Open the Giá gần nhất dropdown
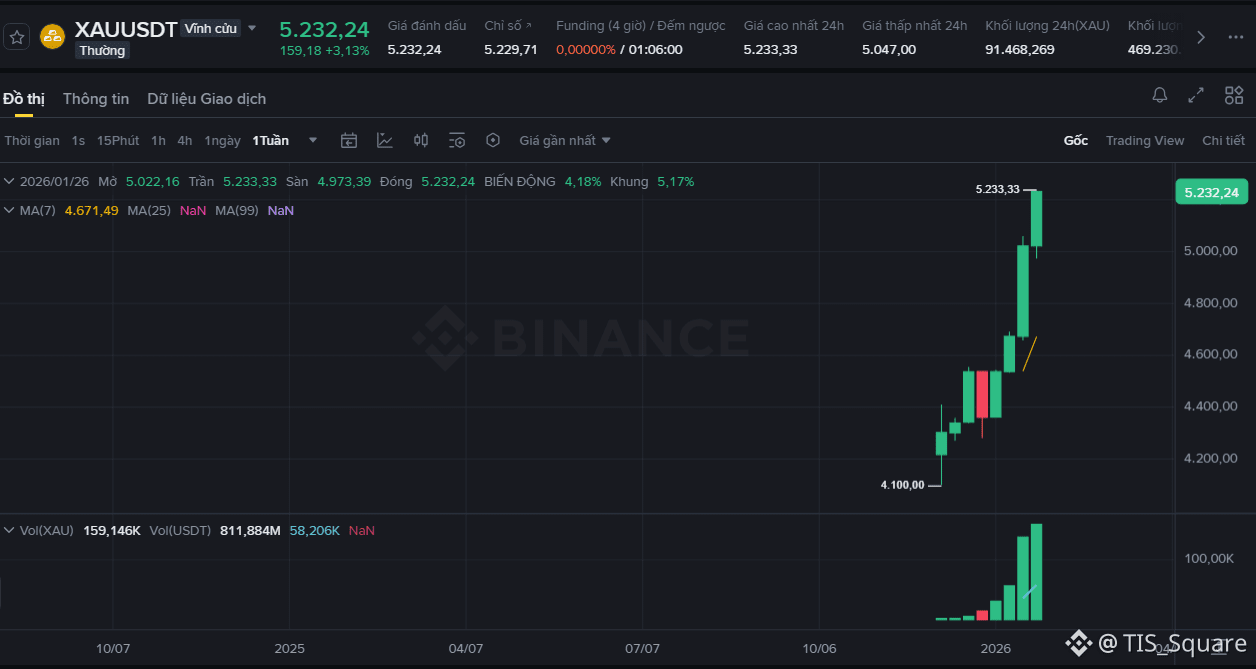 pos(565,140)
